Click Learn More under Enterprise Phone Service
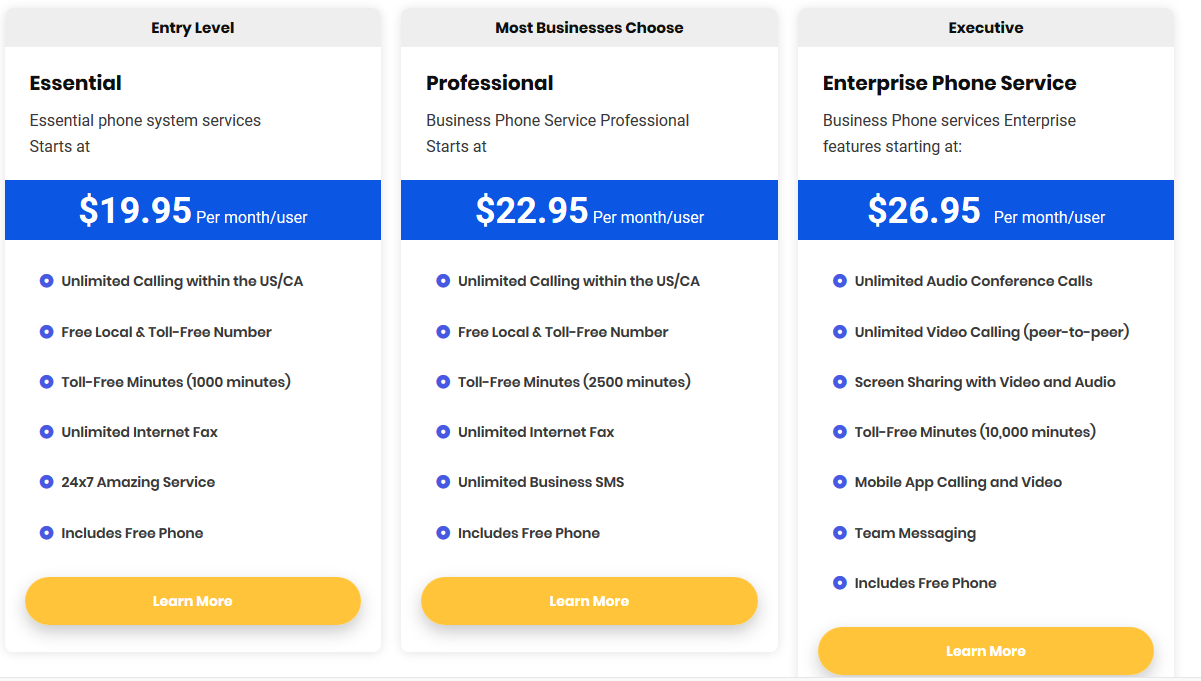Image resolution: width=1201 pixels, height=681 pixels. coord(986,651)
